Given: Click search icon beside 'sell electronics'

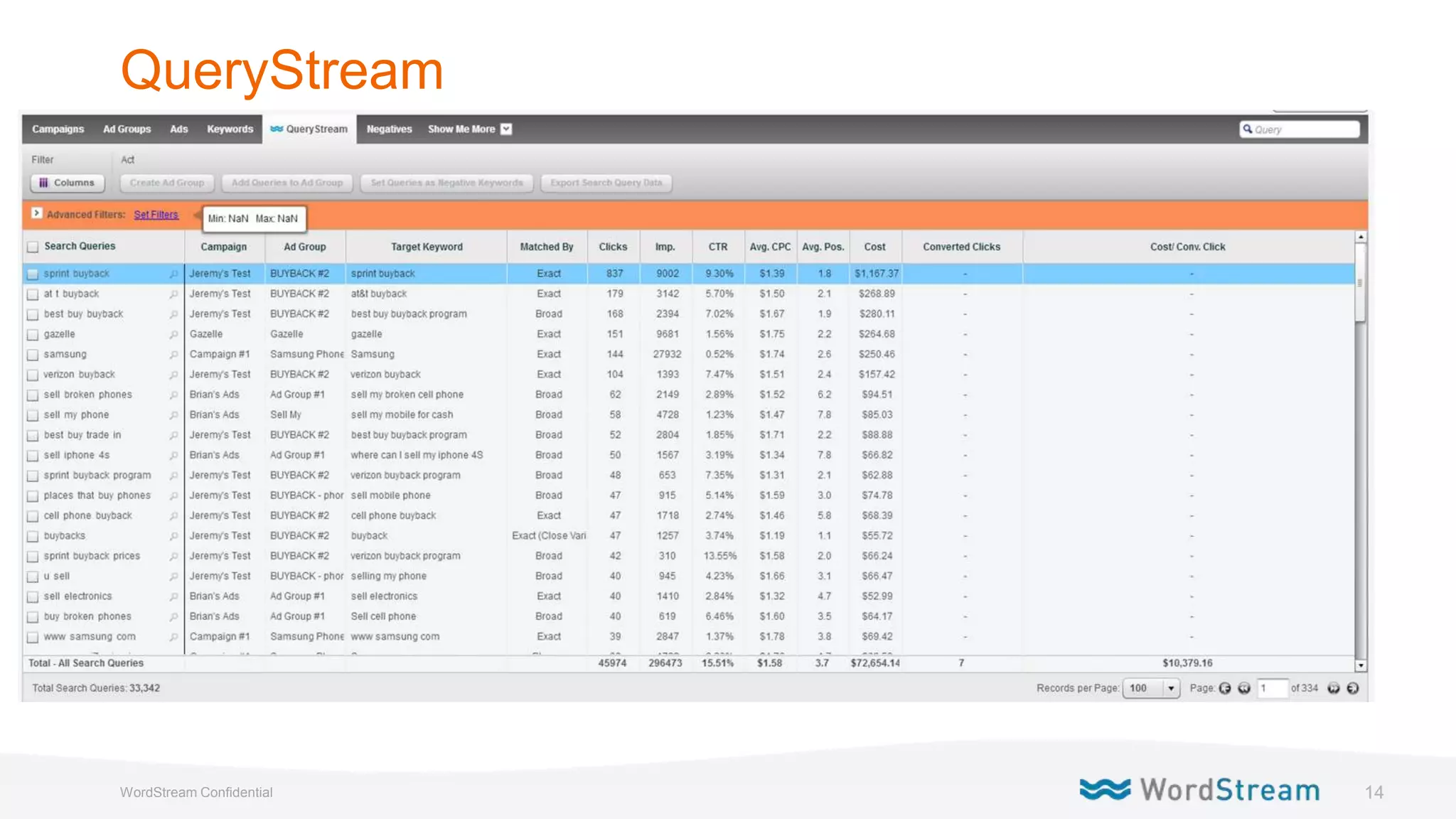Looking at the screenshot, I should [173, 596].
